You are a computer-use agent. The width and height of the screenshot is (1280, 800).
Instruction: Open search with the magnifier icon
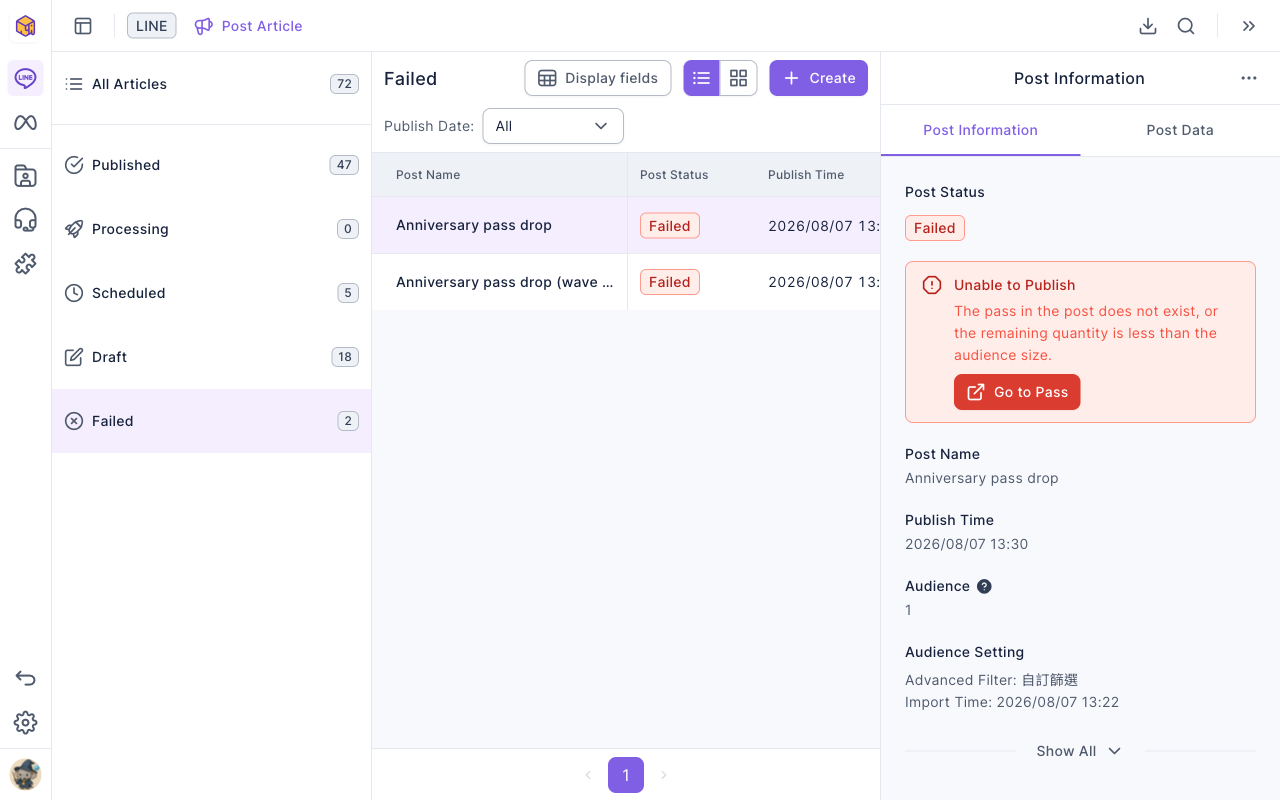click(1186, 26)
